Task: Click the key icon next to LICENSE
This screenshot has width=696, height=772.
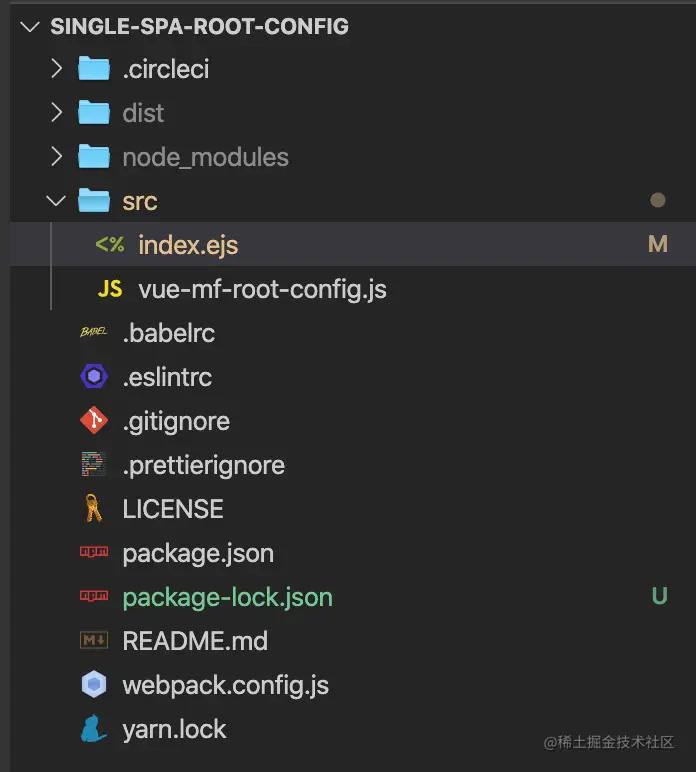Action: [x=93, y=509]
